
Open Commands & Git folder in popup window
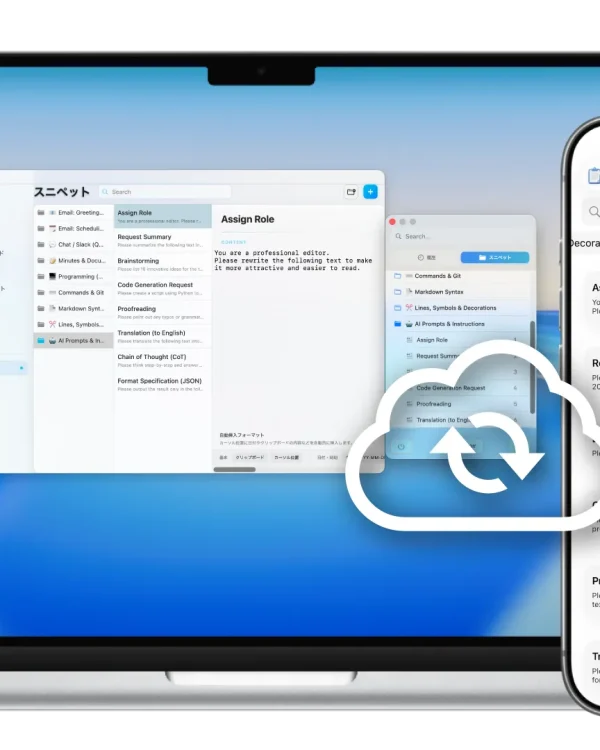pyautogui.click(x=460, y=276)
